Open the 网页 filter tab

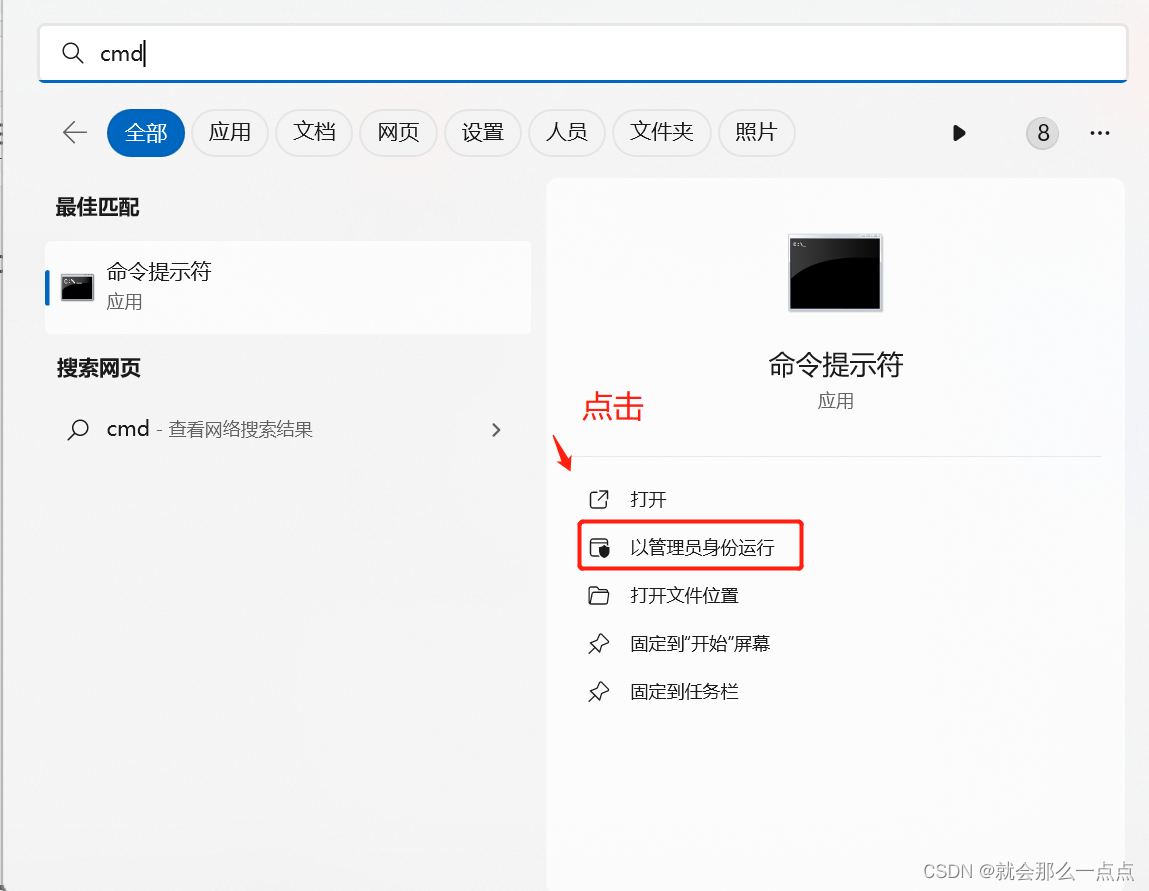point(399,133)
